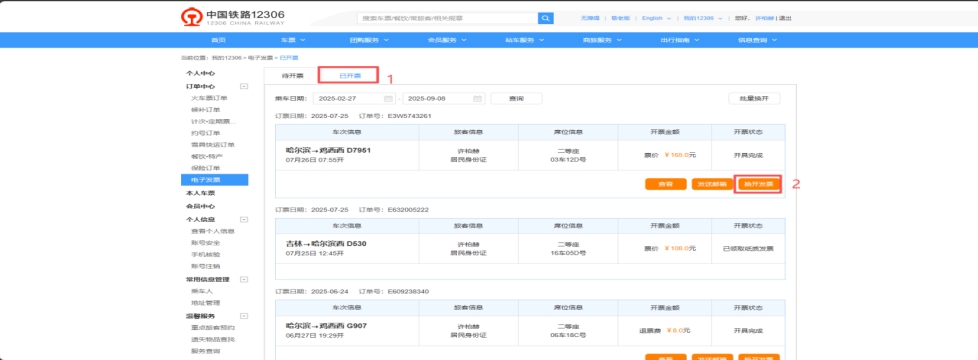This screenshot has width=978, height=360.
Task: Open the 出行指南 navigation dropdown
Action: (680, 40)
